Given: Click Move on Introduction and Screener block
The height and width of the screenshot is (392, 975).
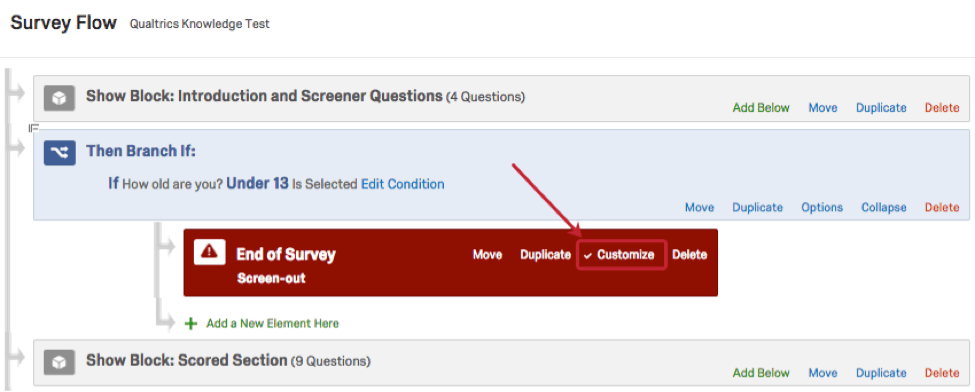Looking at the screenshot, I should [823, 108].
